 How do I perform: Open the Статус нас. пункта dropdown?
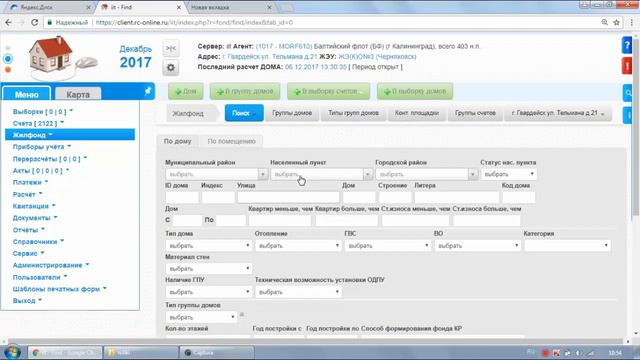click(x=509, y=174)
